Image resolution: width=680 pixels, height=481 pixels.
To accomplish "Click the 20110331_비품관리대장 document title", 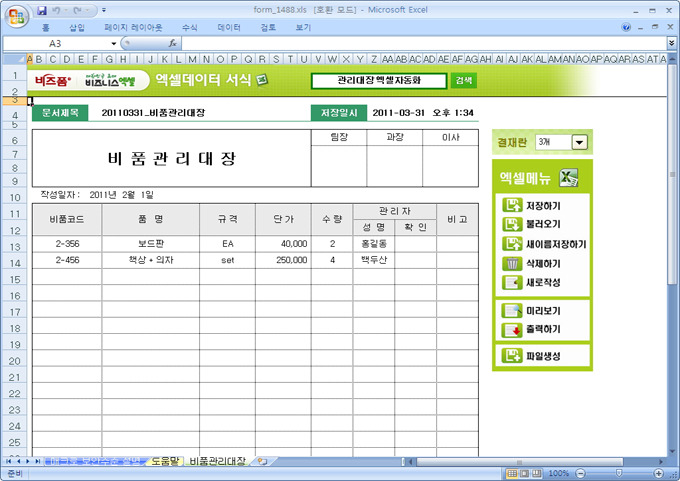I will (153, 113).
